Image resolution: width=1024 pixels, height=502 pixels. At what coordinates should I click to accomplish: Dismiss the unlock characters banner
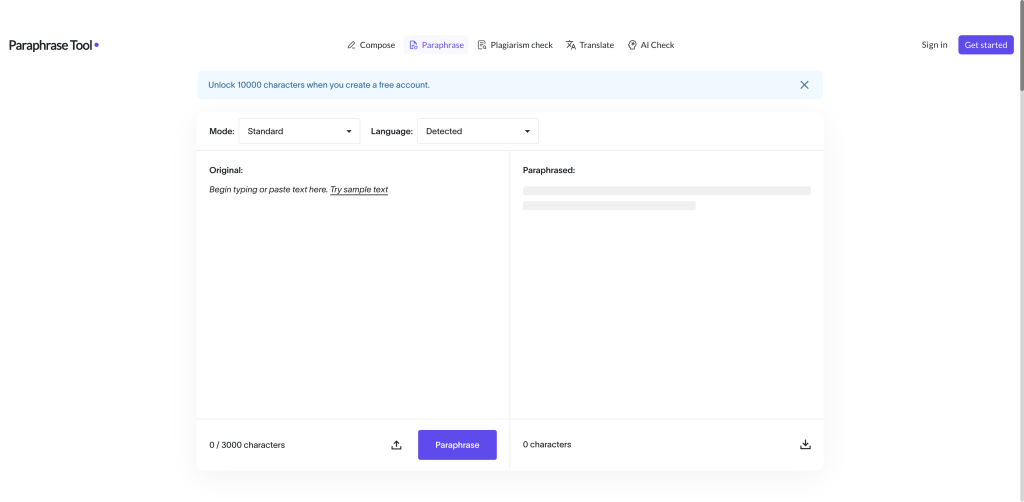[x=804, y=85]
